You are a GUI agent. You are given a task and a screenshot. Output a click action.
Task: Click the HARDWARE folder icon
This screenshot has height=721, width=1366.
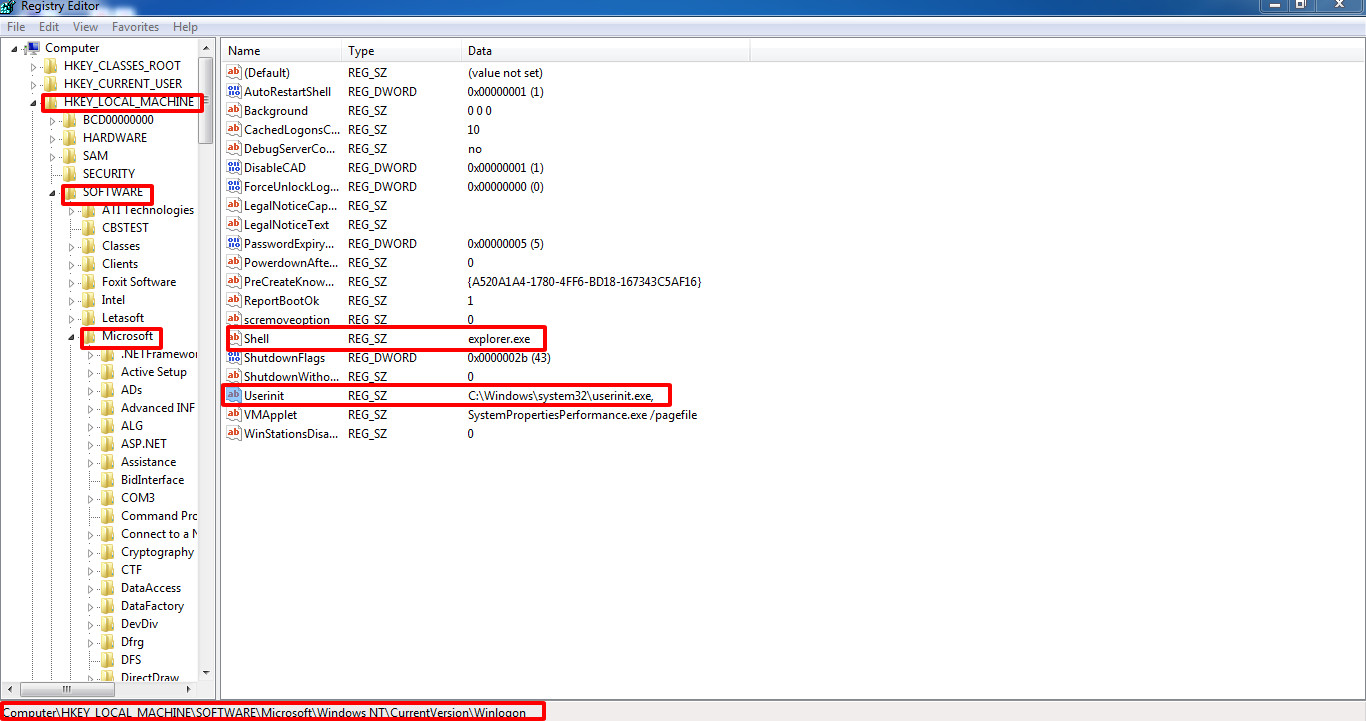[x=70, y=138]
